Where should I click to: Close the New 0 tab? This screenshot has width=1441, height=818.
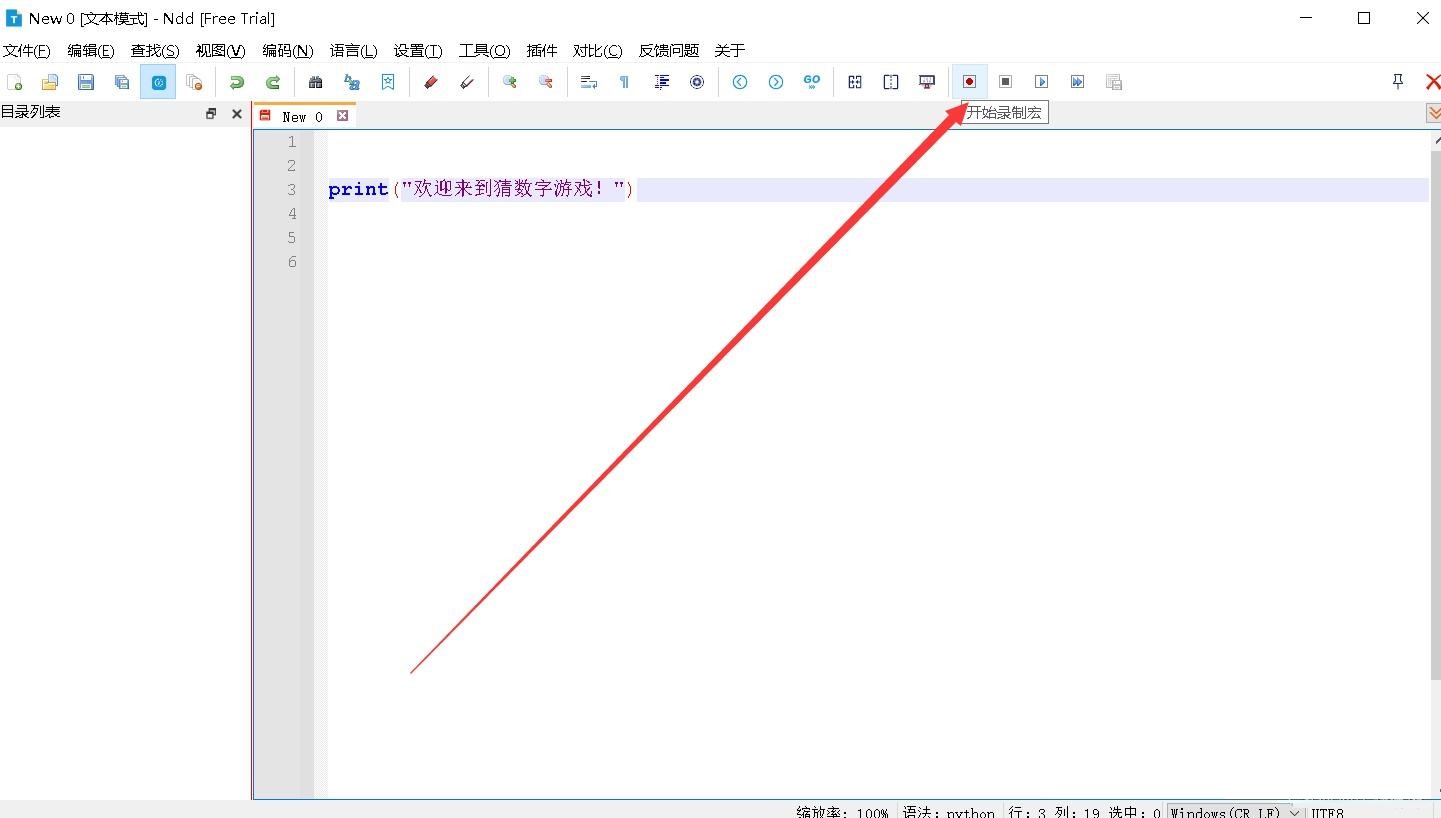point(342,116)
